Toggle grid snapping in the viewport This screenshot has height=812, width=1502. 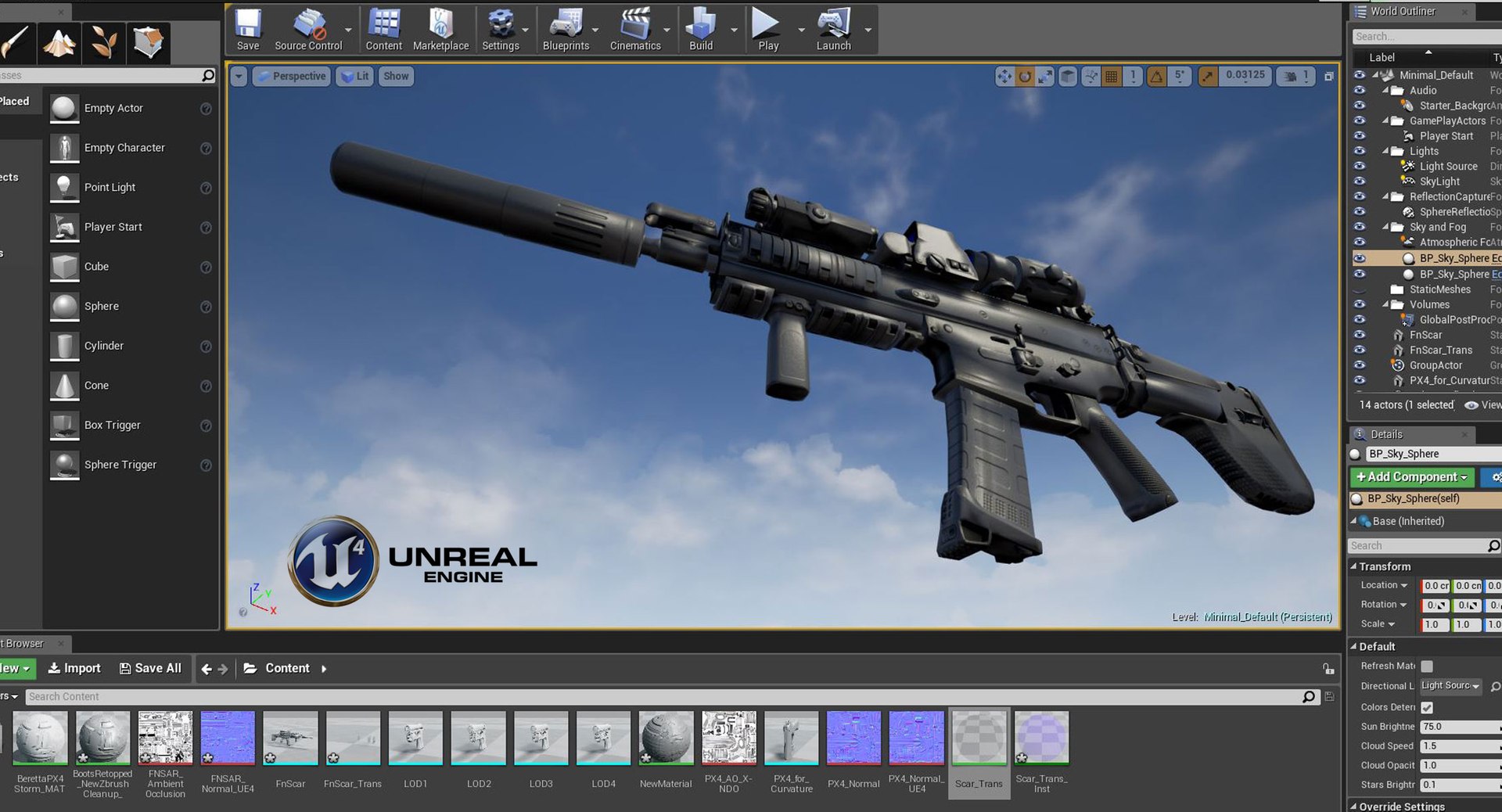pos(1112,76)
